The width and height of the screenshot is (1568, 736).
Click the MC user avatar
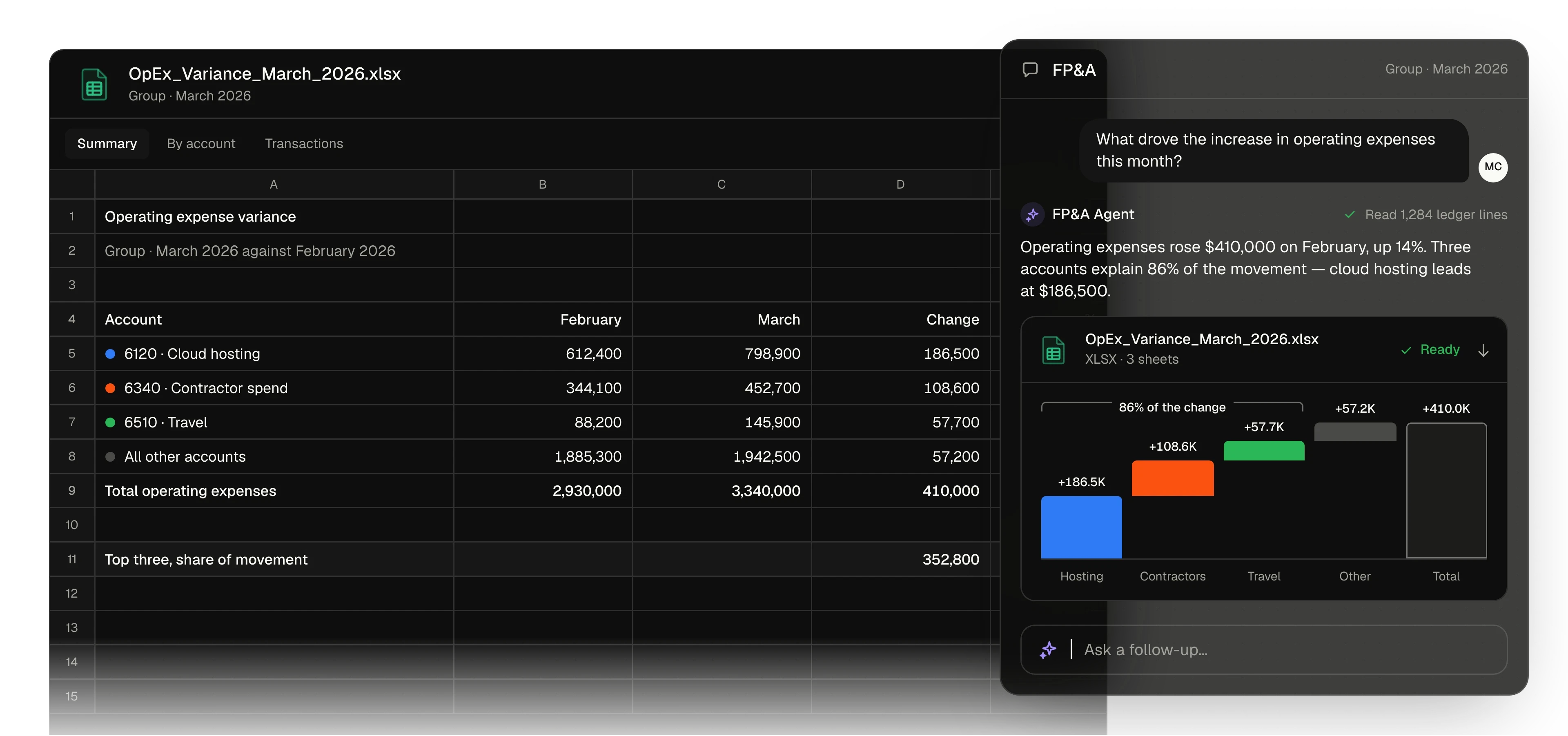point(1492,167)
